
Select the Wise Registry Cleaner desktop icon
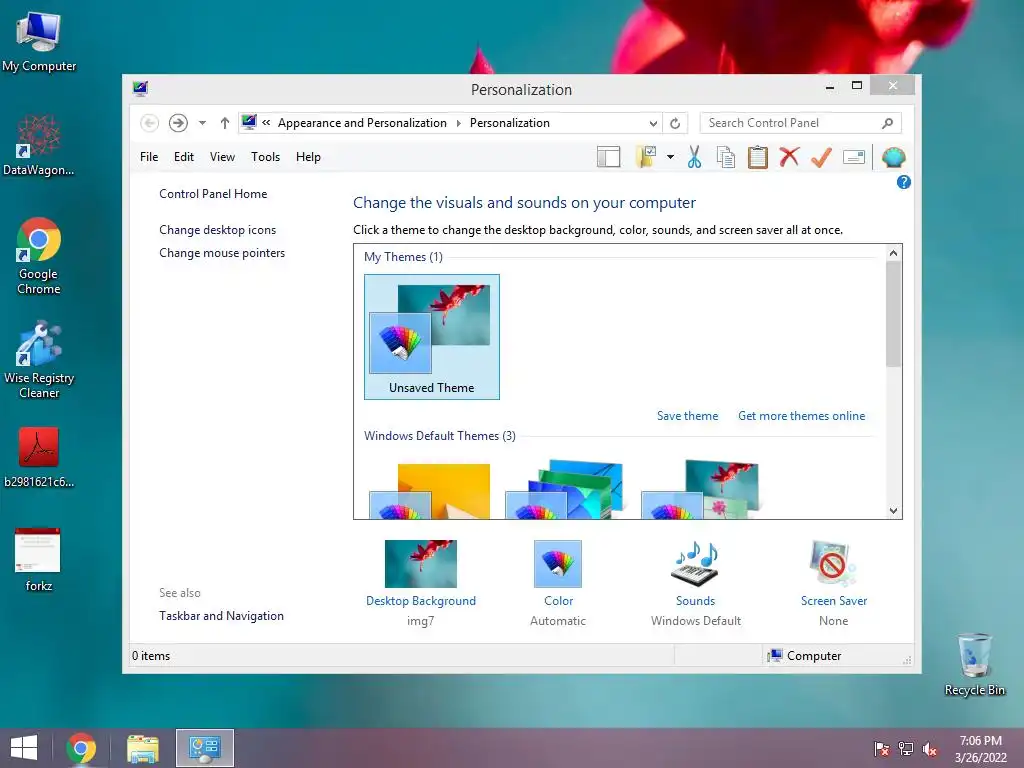coord(39,360)
